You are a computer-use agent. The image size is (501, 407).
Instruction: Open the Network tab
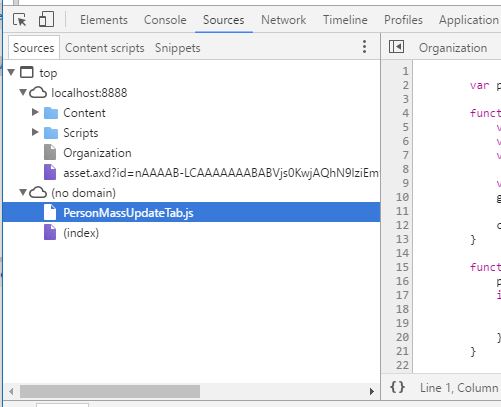pyautogui.click(x=283, y=20)
